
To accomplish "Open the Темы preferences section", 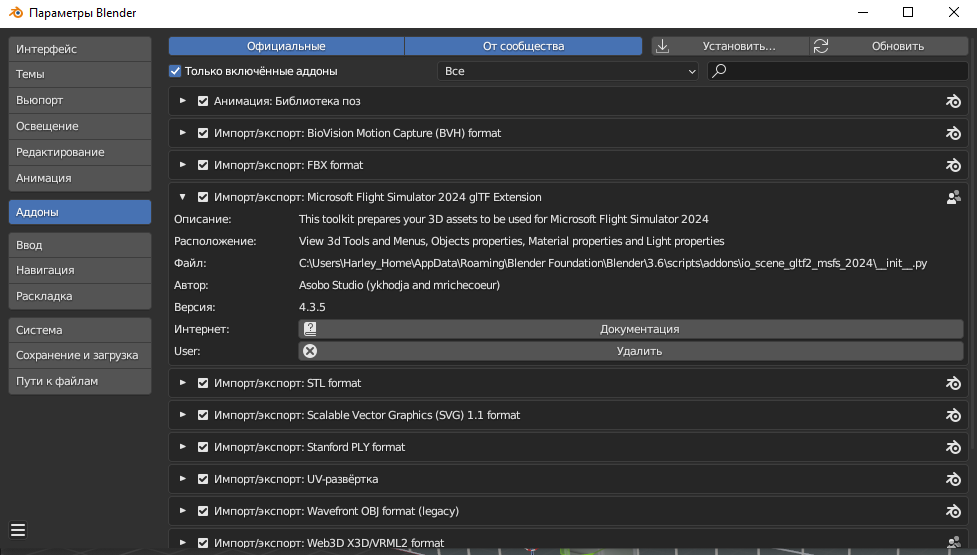I will [80, 74].
